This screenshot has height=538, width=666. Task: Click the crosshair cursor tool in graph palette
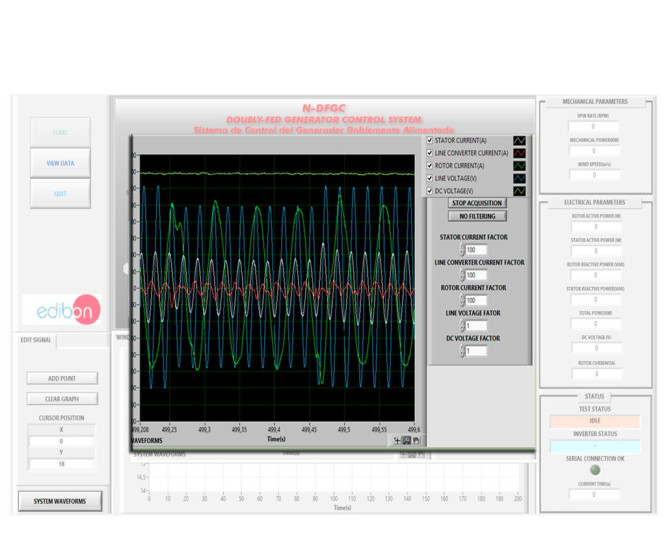[x=398, y=440]
